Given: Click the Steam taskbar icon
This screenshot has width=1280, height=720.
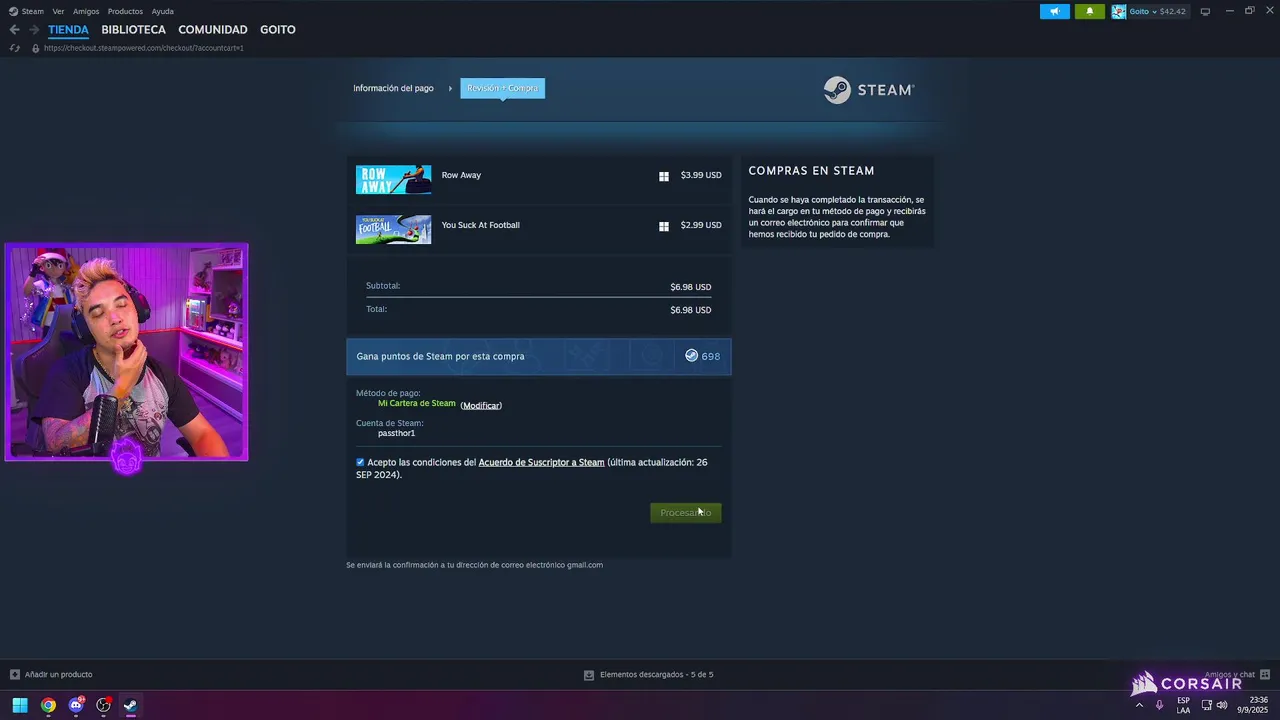Looking at the screenshot, I should pyautogui.click(x=130, y=705).
